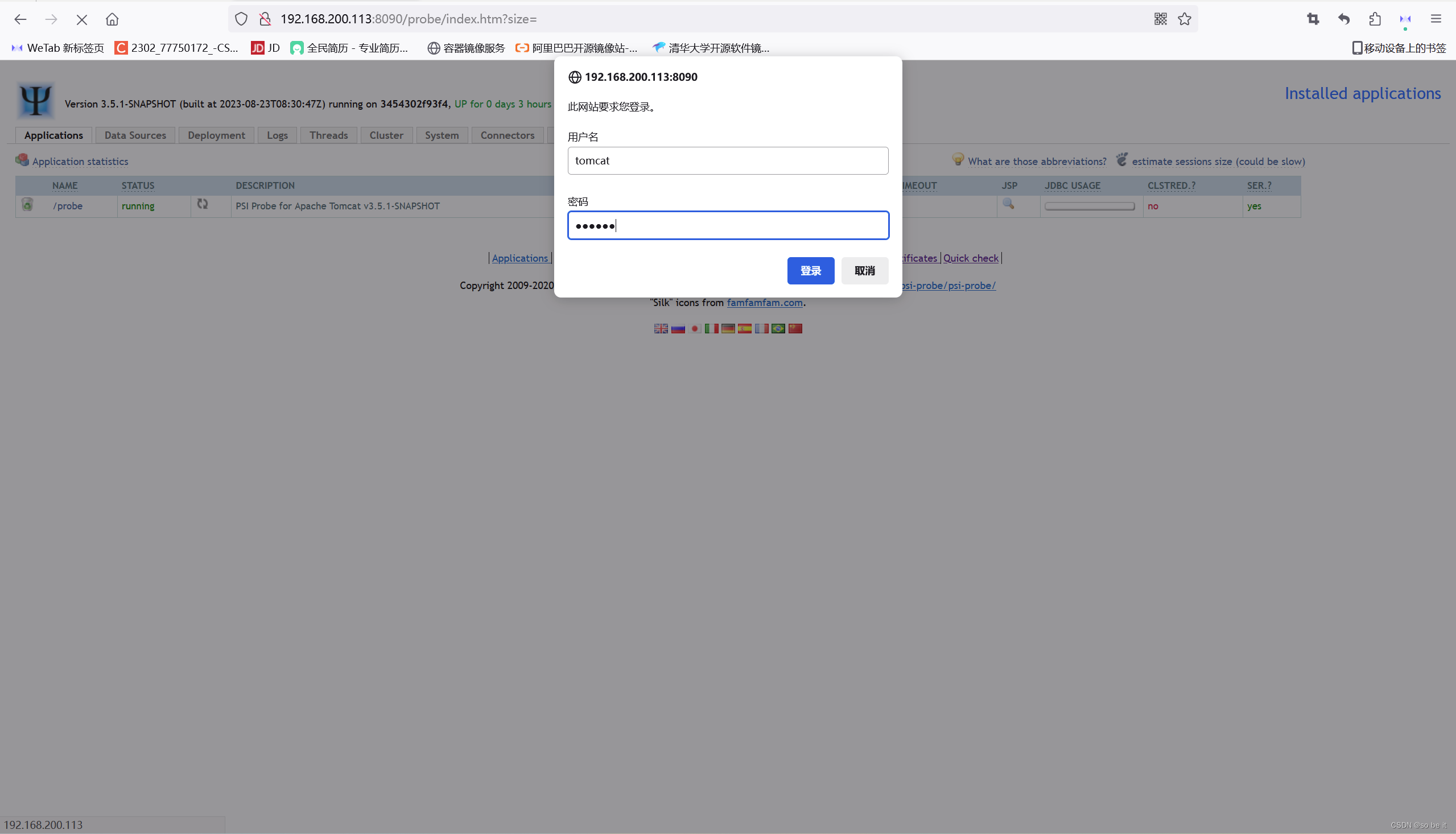This screenshot has height=834, width=1456.
Task: Open the System tab
Action: pyautogui.click(x=442, y=135)
